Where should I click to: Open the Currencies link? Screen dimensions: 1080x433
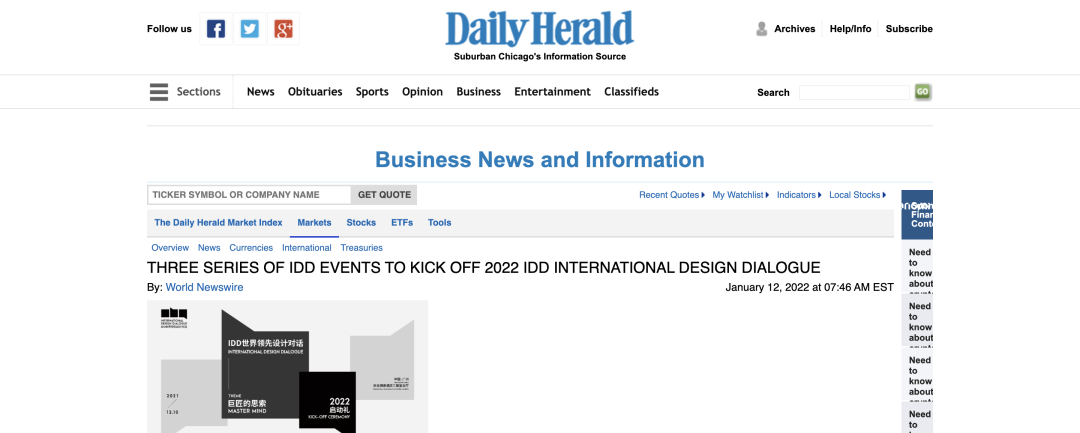251,248
